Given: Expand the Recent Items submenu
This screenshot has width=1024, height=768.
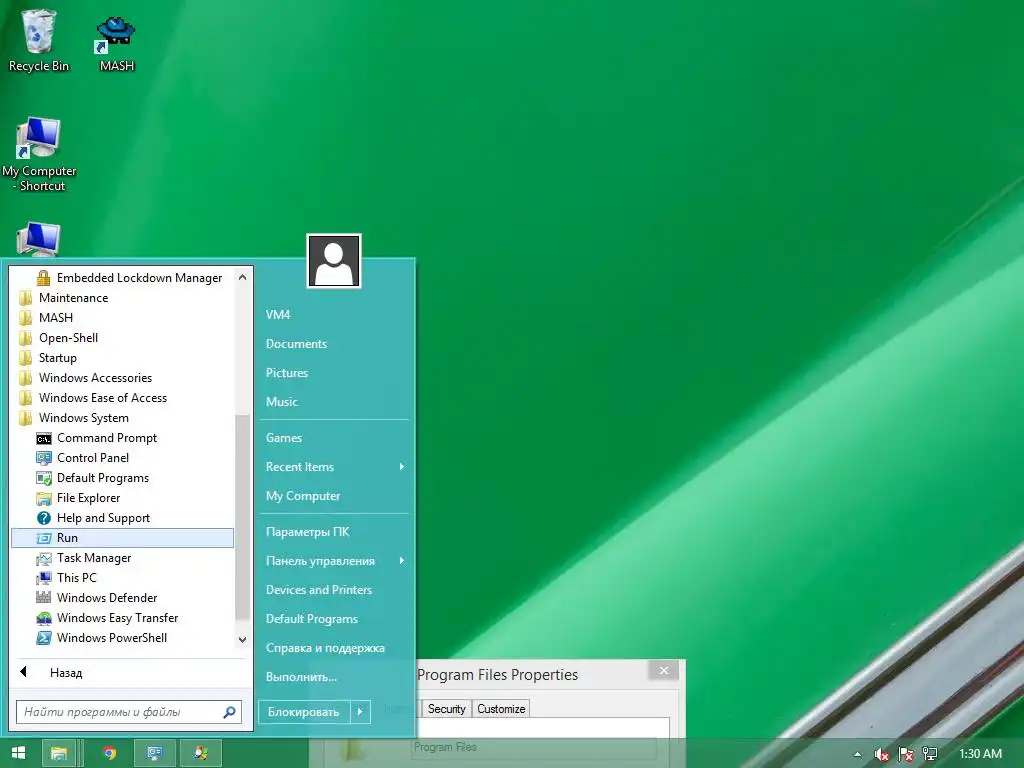Looking at the screenshot, I should (x=334, y=467).
